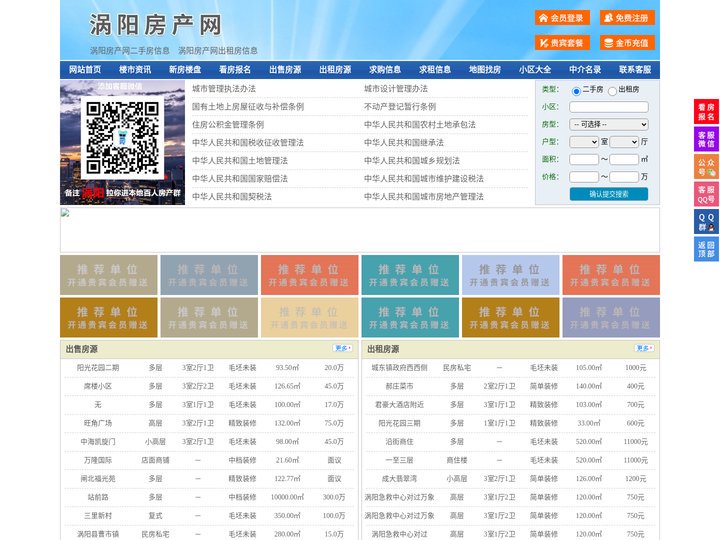Open 中介名录 navigation item
Screen dimensions: 720x540
585,70
